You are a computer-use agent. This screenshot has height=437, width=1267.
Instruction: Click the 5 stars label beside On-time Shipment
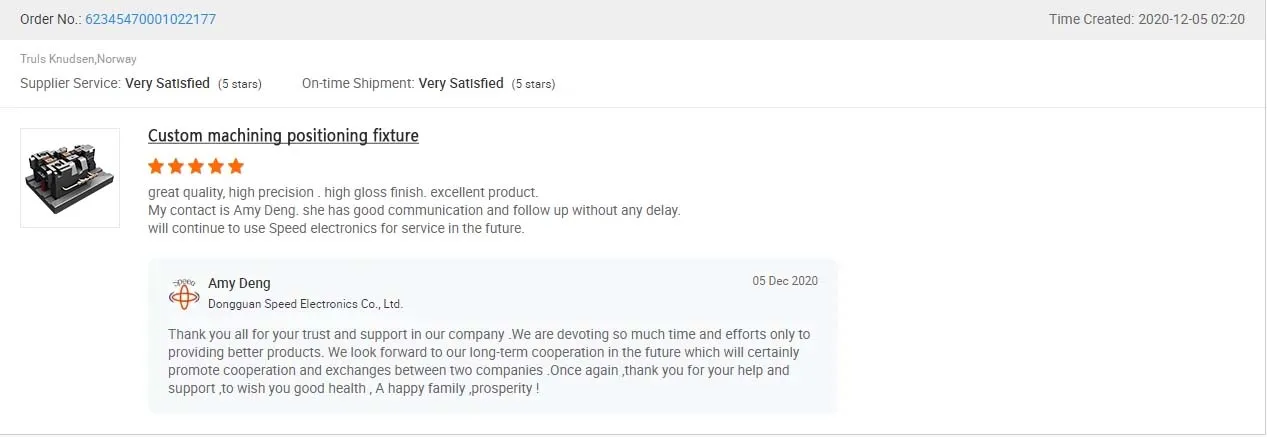[x=533, y=84]
